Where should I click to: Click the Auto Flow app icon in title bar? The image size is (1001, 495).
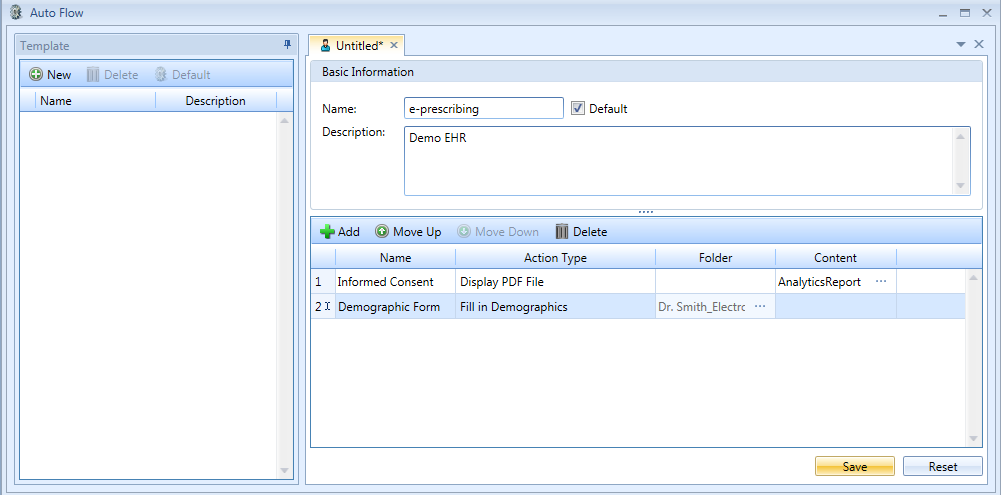14,13
